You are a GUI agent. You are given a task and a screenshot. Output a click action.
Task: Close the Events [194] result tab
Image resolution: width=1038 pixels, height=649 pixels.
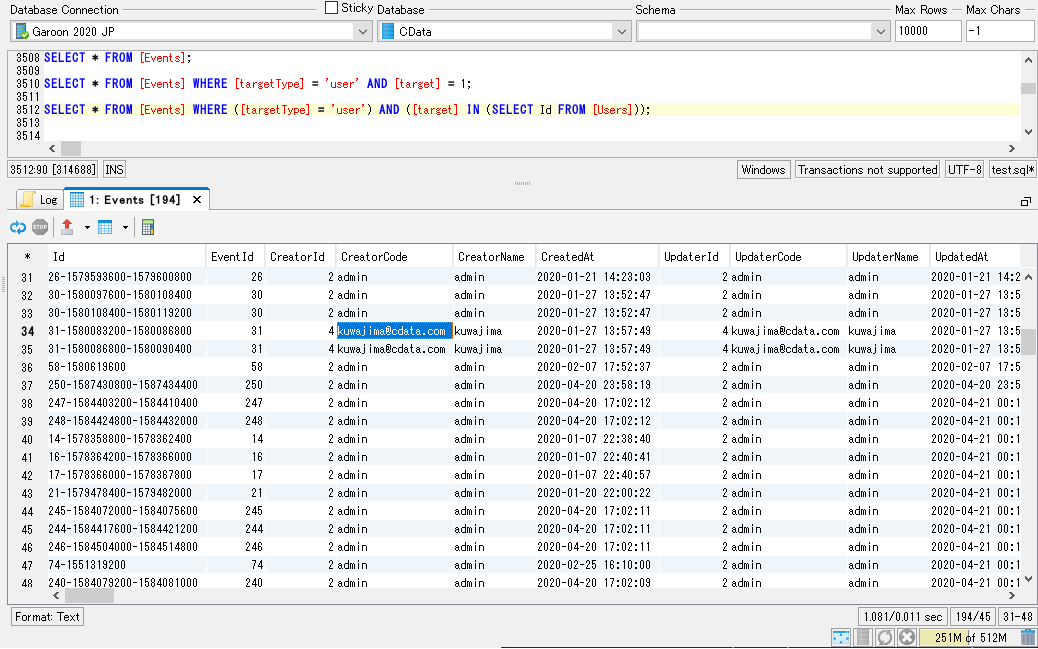pyautogui.click(x=197, y=200)
